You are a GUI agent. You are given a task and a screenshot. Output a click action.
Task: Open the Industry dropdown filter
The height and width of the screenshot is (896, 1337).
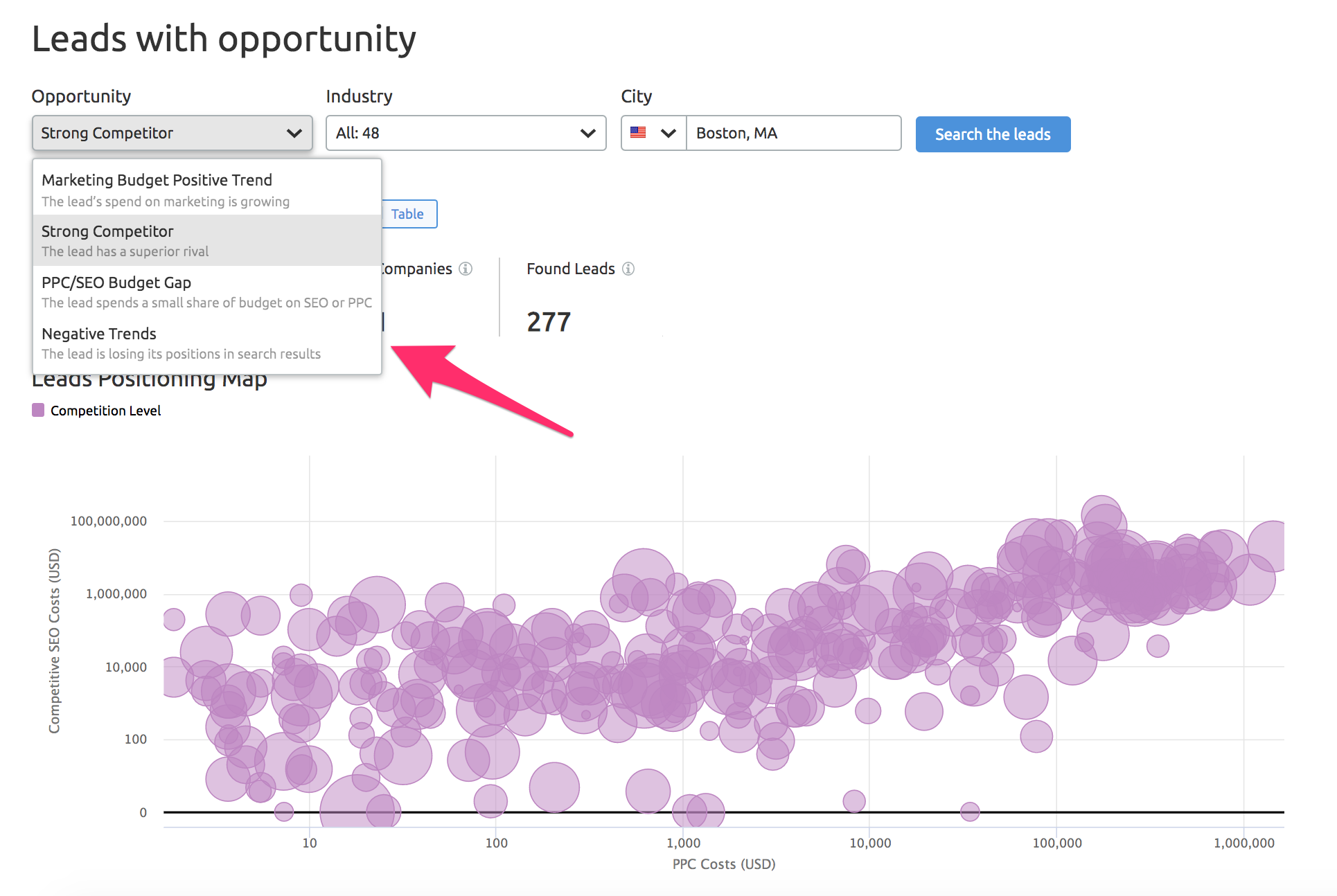pos(464,132)
